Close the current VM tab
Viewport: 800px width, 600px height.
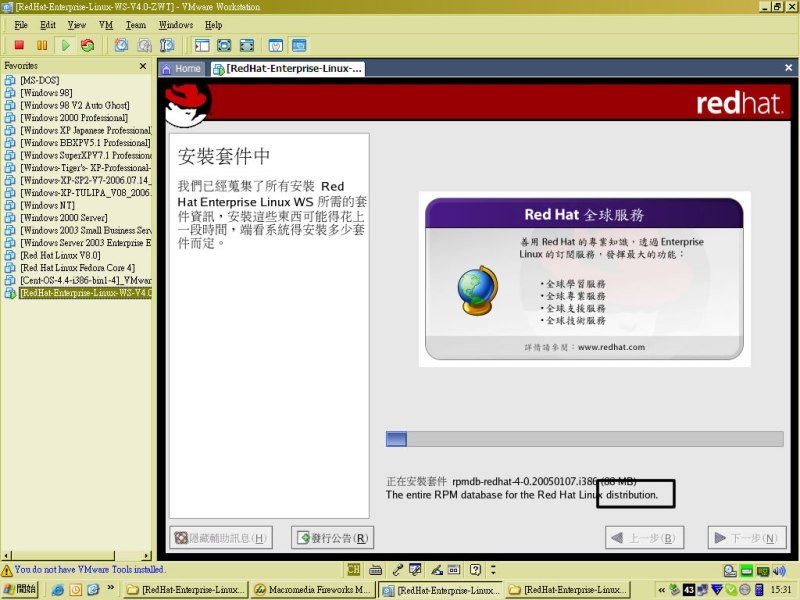pos(788,68)
